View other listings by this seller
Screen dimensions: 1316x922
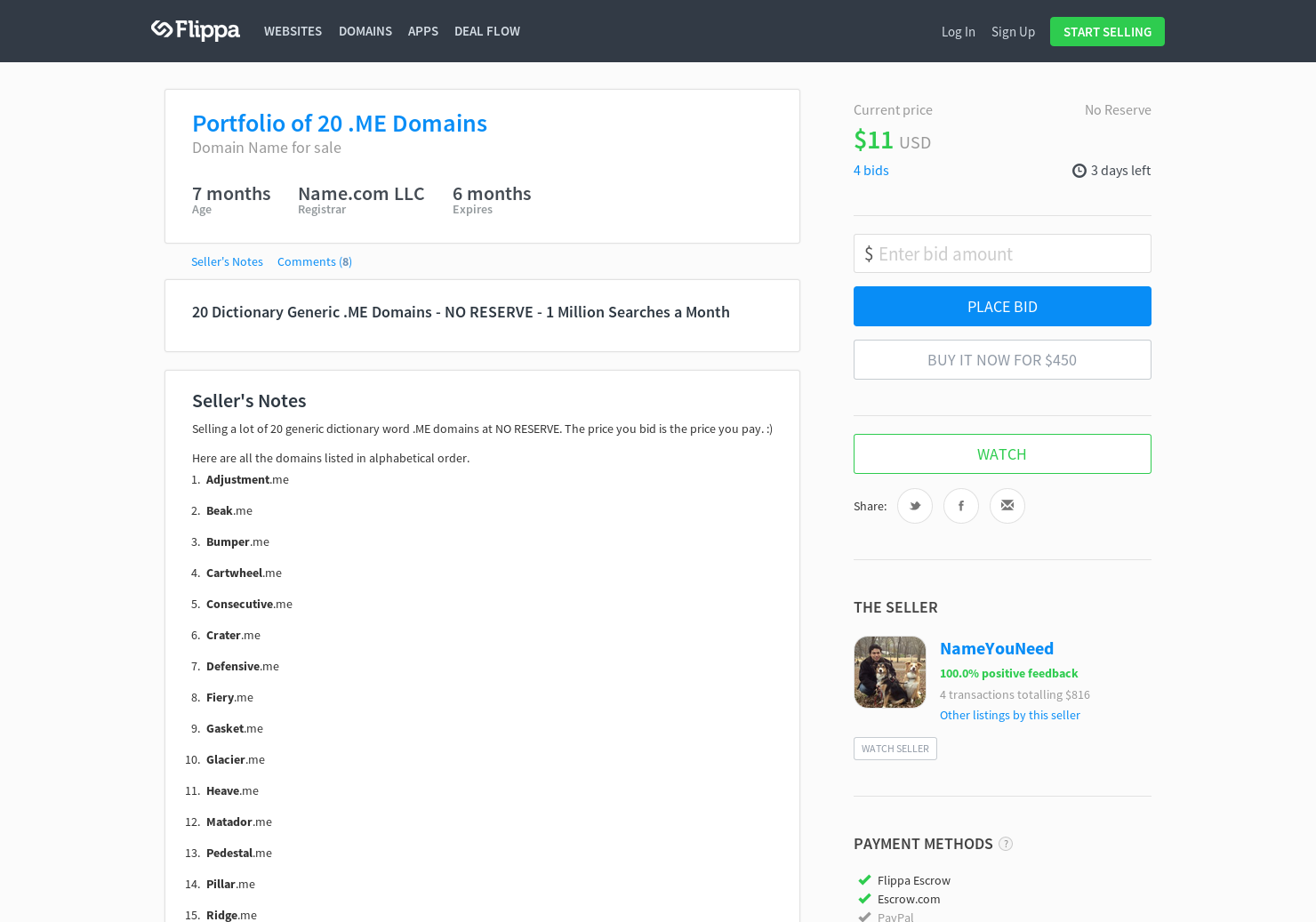click(1010, 715)
